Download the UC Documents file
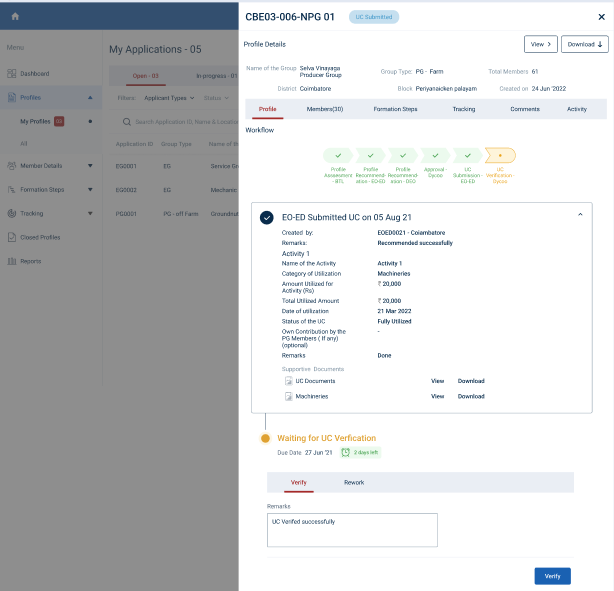614x591 pixels. coord(471,381)
